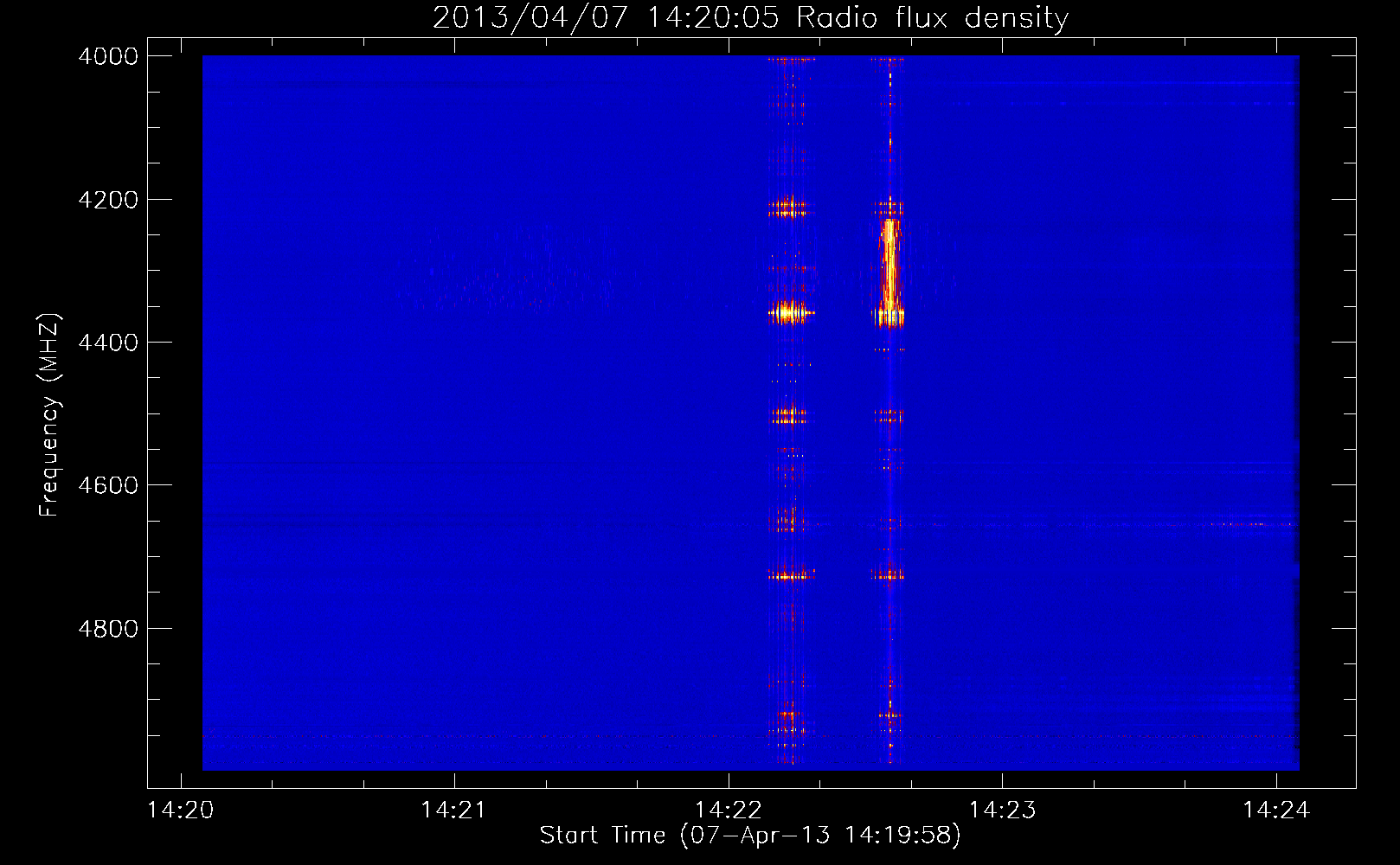Click the 4200 frequency axis label
This screenshot has height=865, width=1400.
[x=108, y=200]
